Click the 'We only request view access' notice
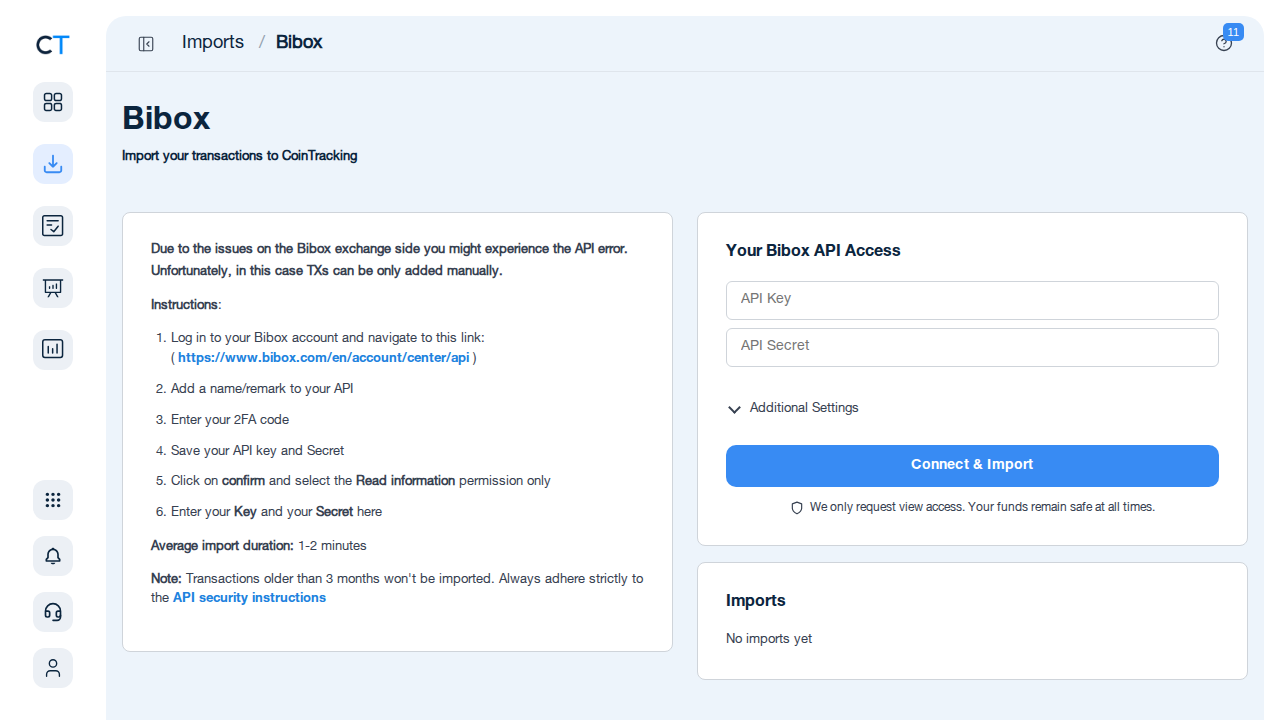 982,508
